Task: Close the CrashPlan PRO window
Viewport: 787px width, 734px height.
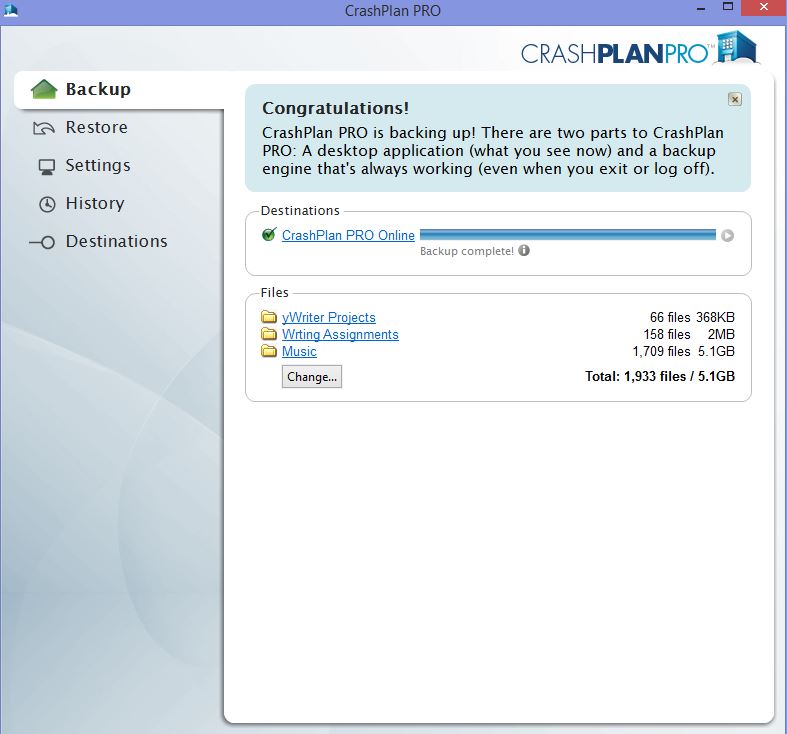Action: tap(763, 8)
